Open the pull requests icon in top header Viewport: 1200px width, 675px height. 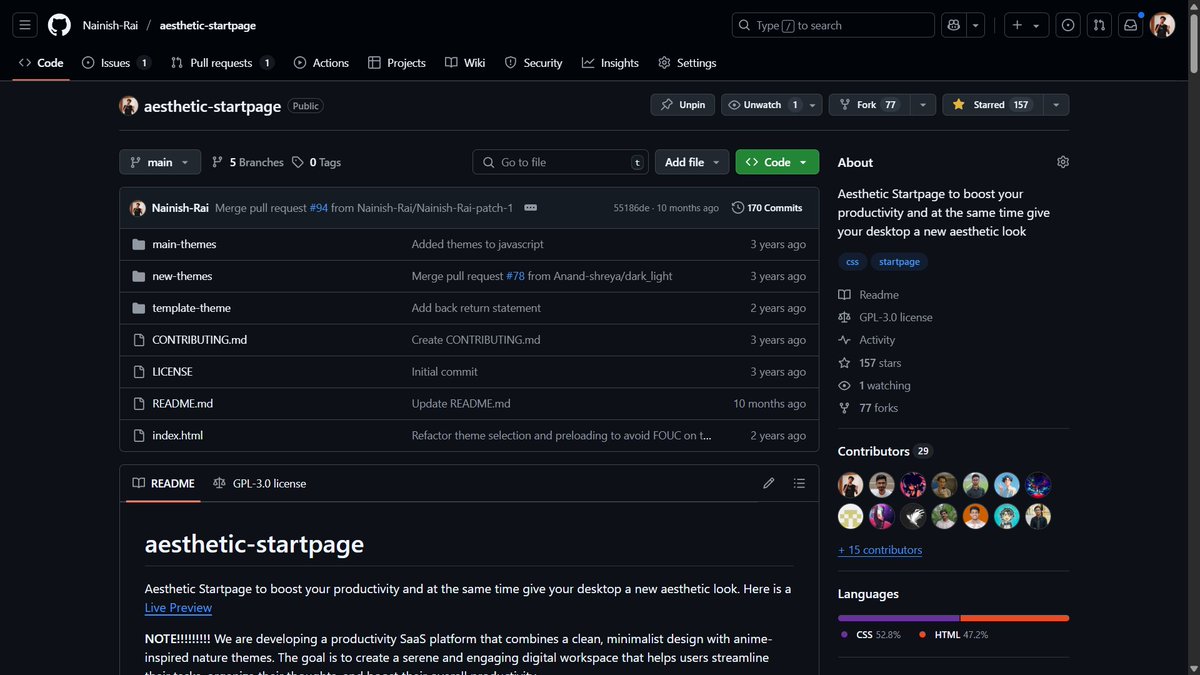1099,25
